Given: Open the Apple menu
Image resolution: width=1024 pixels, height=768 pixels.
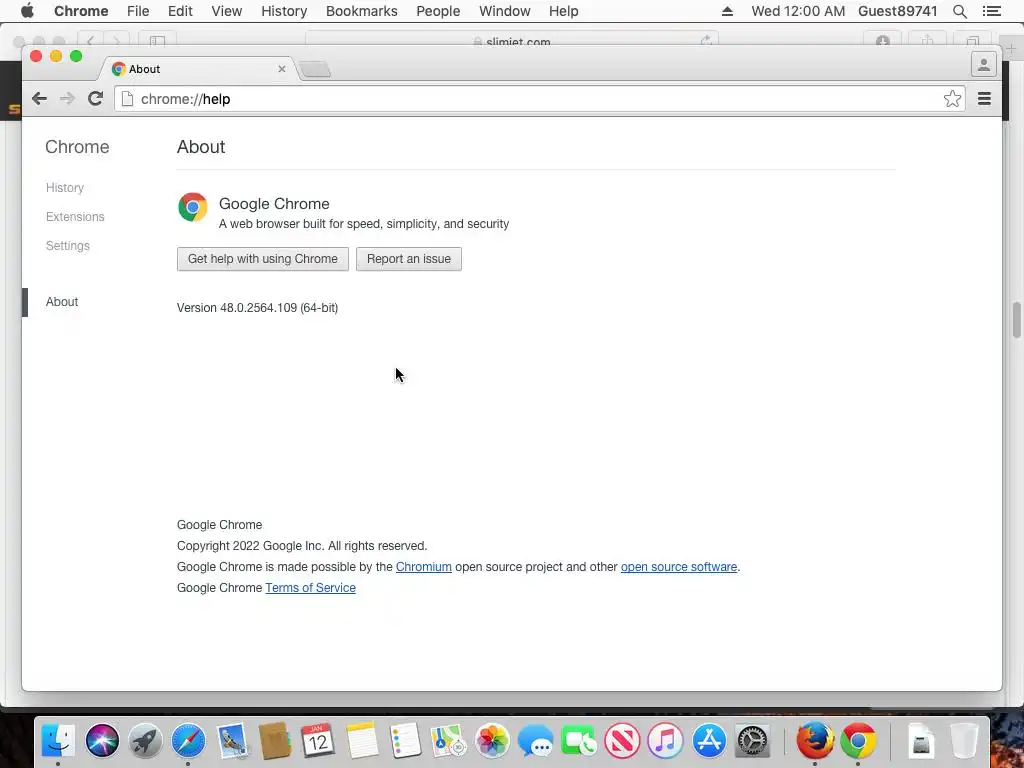Looking at the screenshot, I should pyautogui.click(x=27, y=11).
